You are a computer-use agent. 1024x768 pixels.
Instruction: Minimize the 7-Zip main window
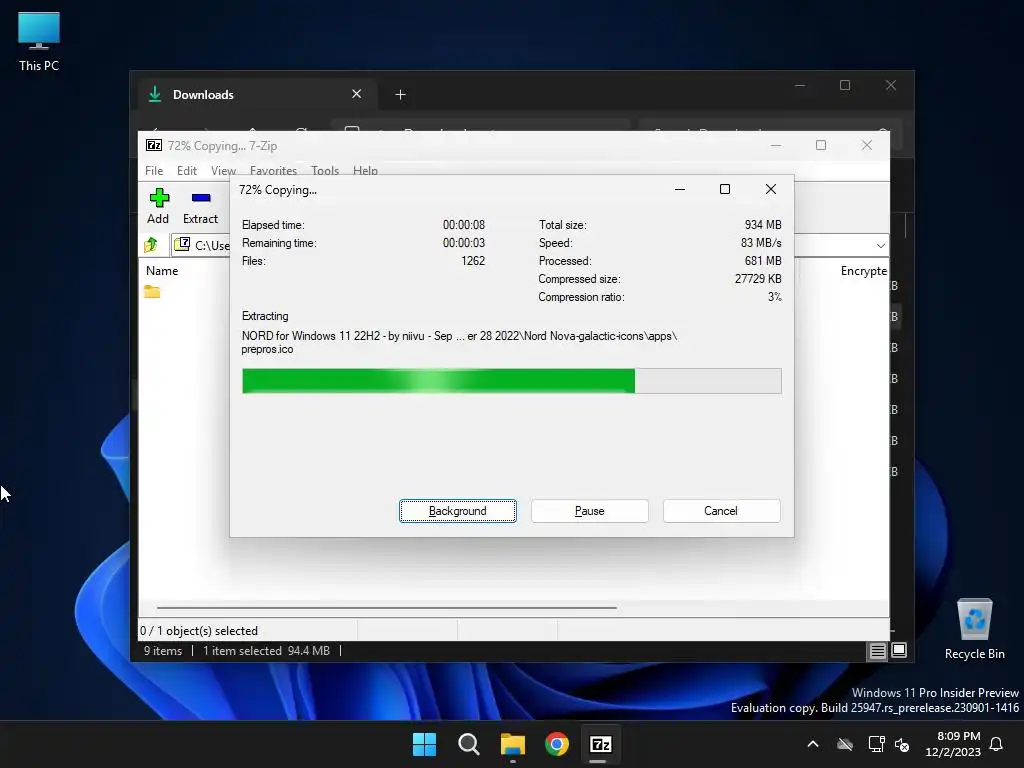click(776, 145)
